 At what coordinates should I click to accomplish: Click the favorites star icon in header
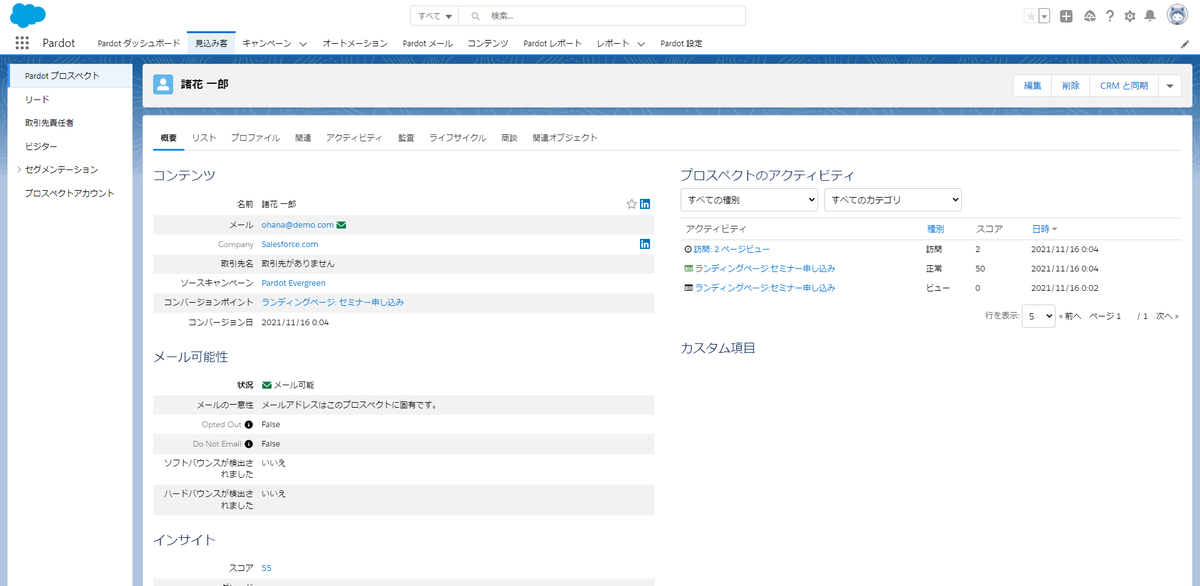(x=1030, y=16)
